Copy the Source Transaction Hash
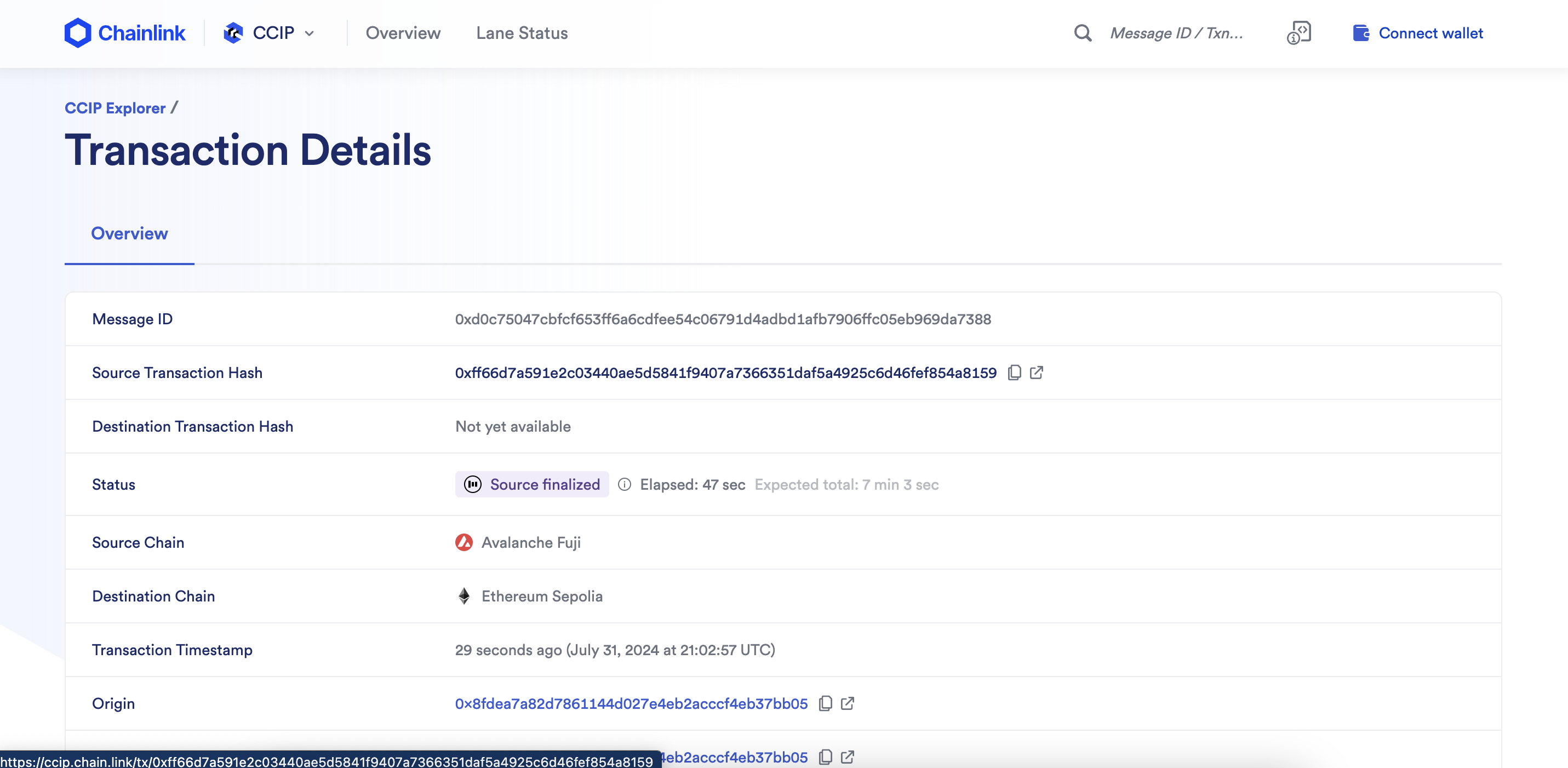The width and height of the screenshot is (1568, 768). click(x=1014, y=372)
